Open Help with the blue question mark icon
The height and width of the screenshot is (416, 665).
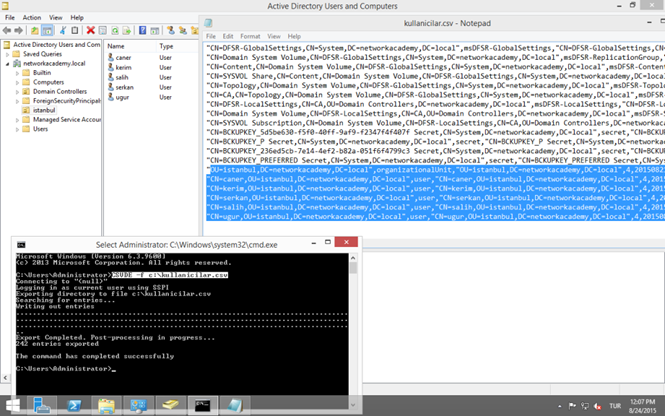pyautogui.click(x=143, y=31)
